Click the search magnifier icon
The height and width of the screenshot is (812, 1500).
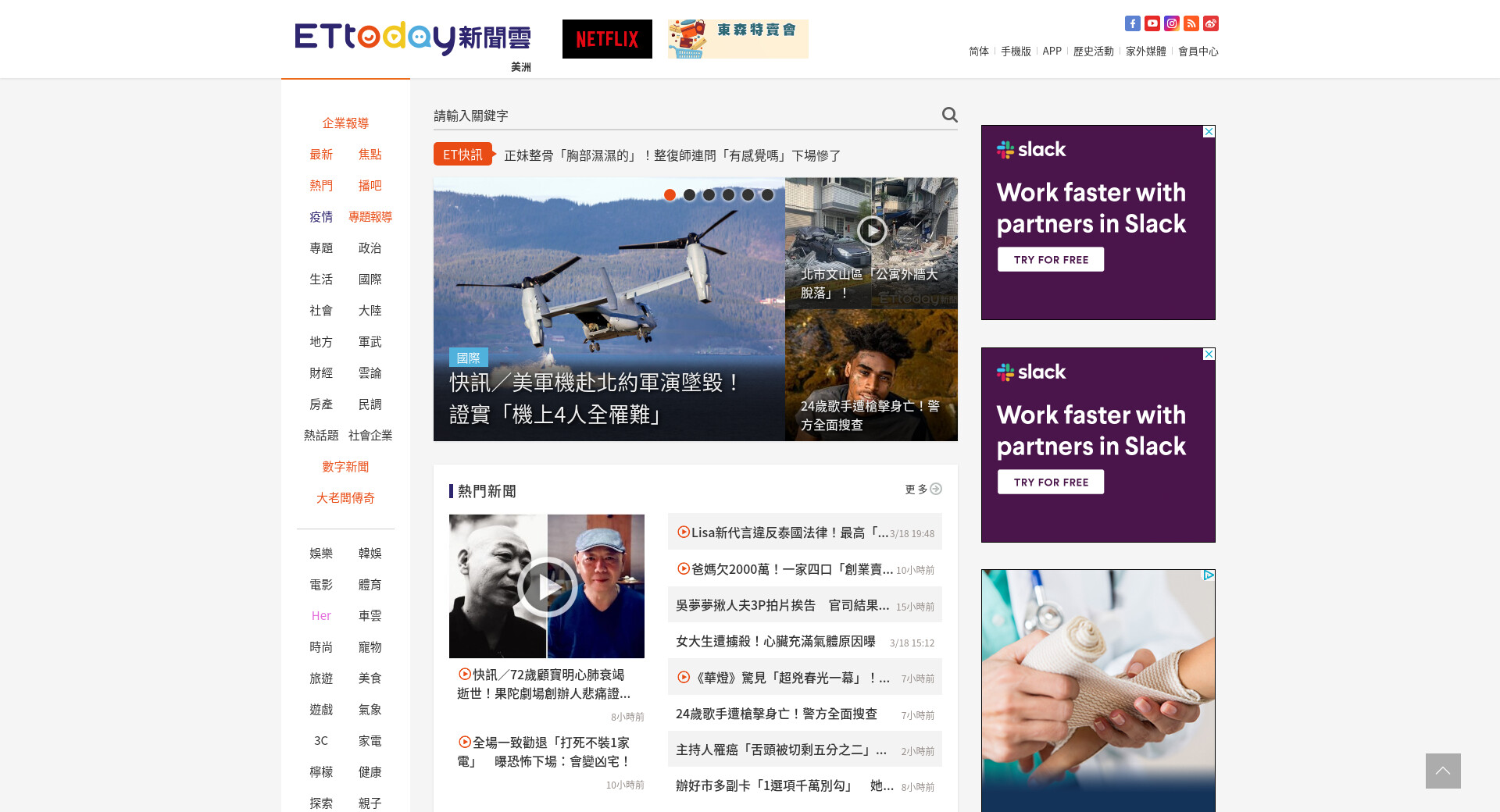(949, 115)
